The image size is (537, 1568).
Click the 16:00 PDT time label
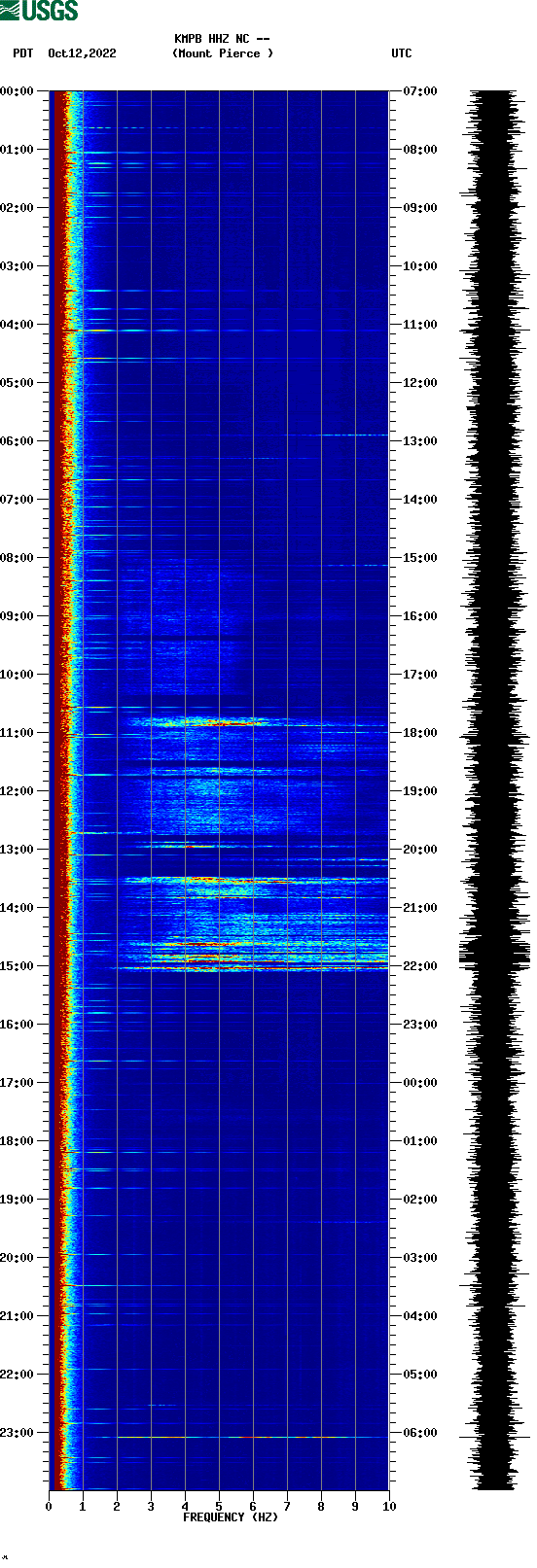17,1025
